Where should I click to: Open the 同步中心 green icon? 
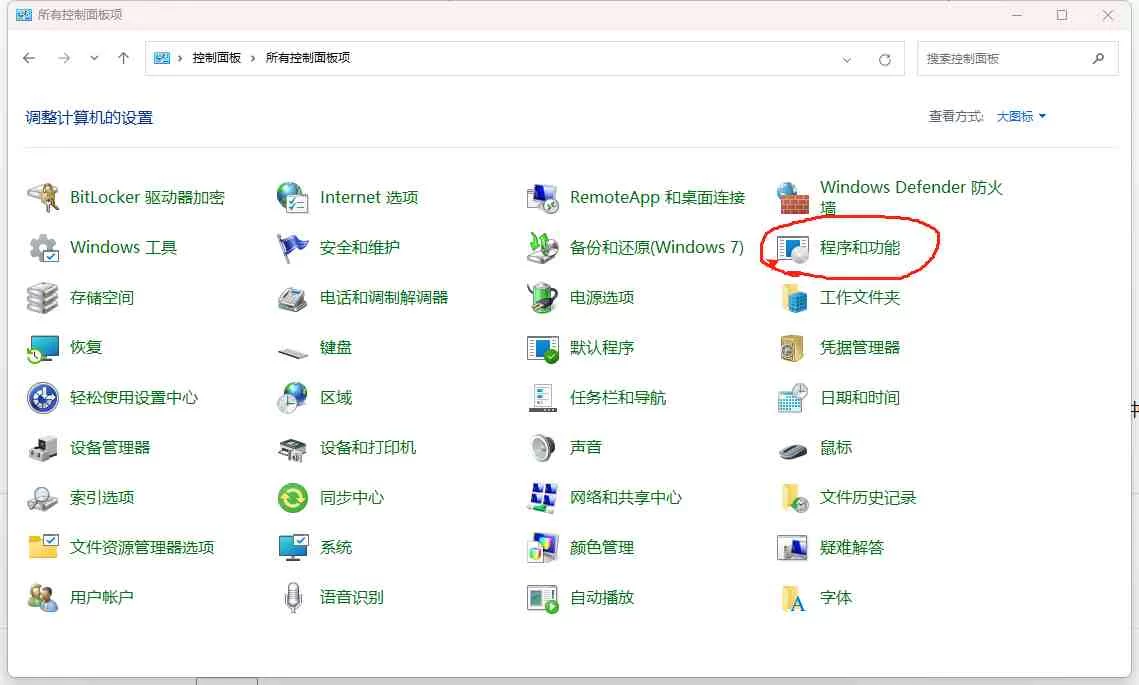tap(293, 497)
